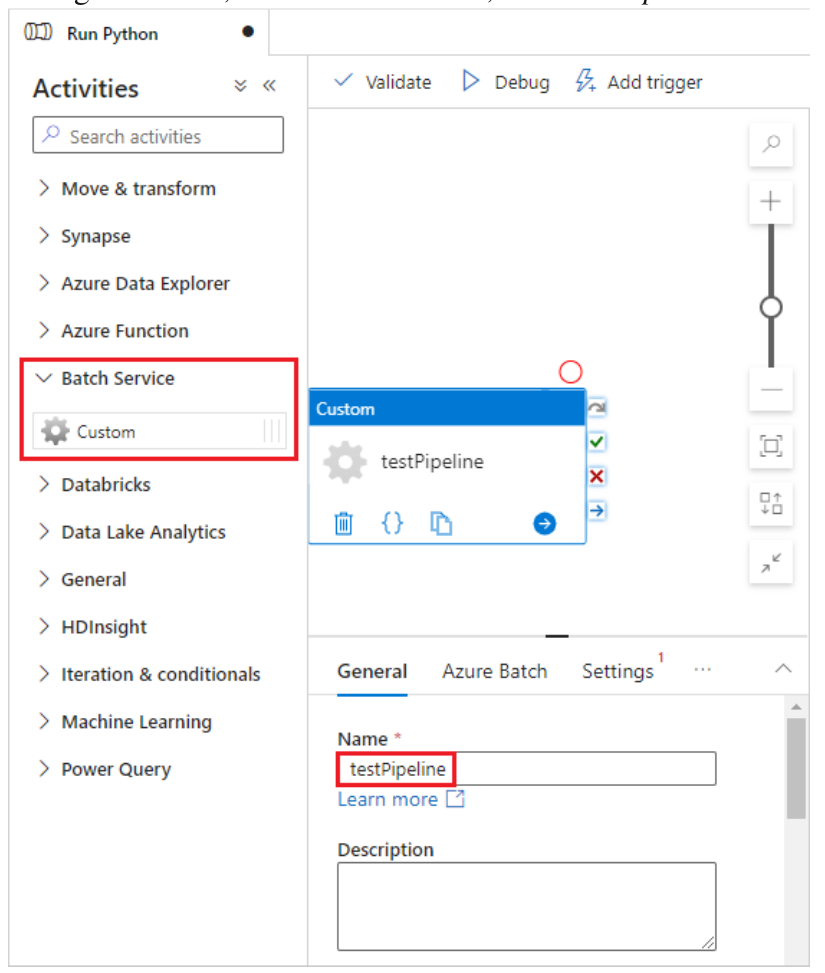The width and height of the screenshot is (825, 973).
Task: Click the canvas search magnifier icon
Action: pyautogui.click(x=771, y=144)
